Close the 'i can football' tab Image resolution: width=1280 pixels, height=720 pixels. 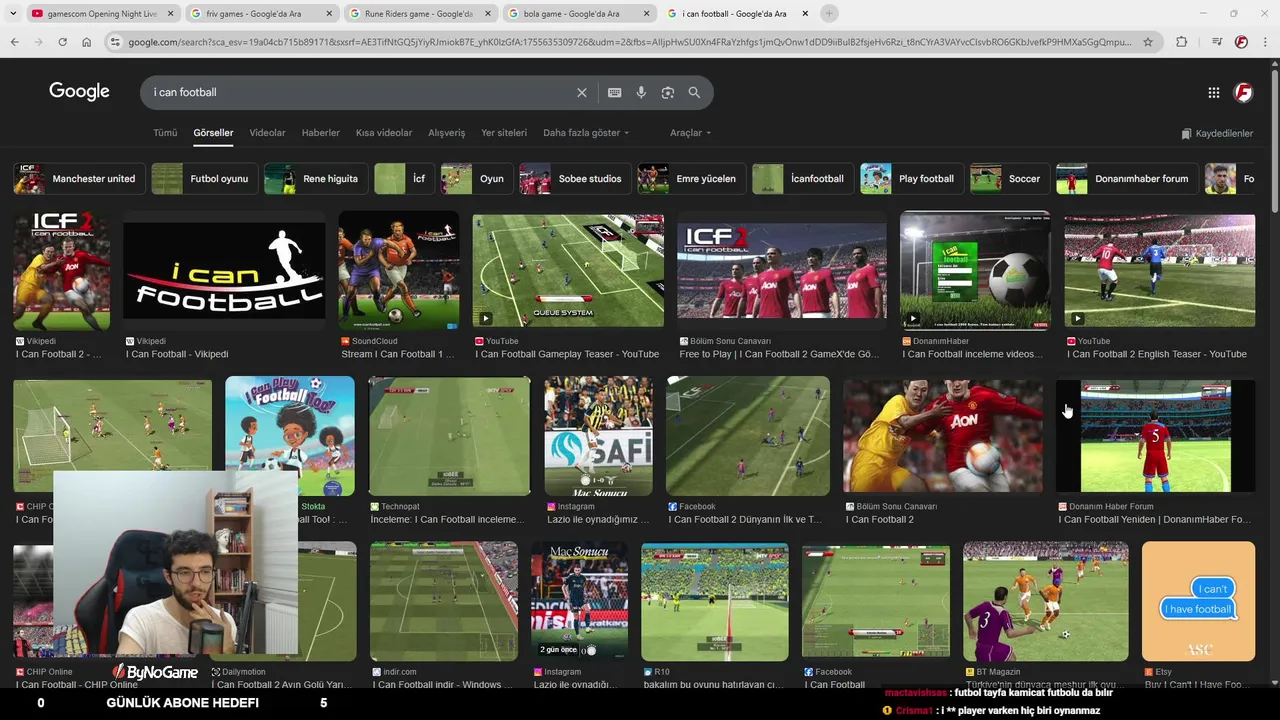tap(805, 14)
